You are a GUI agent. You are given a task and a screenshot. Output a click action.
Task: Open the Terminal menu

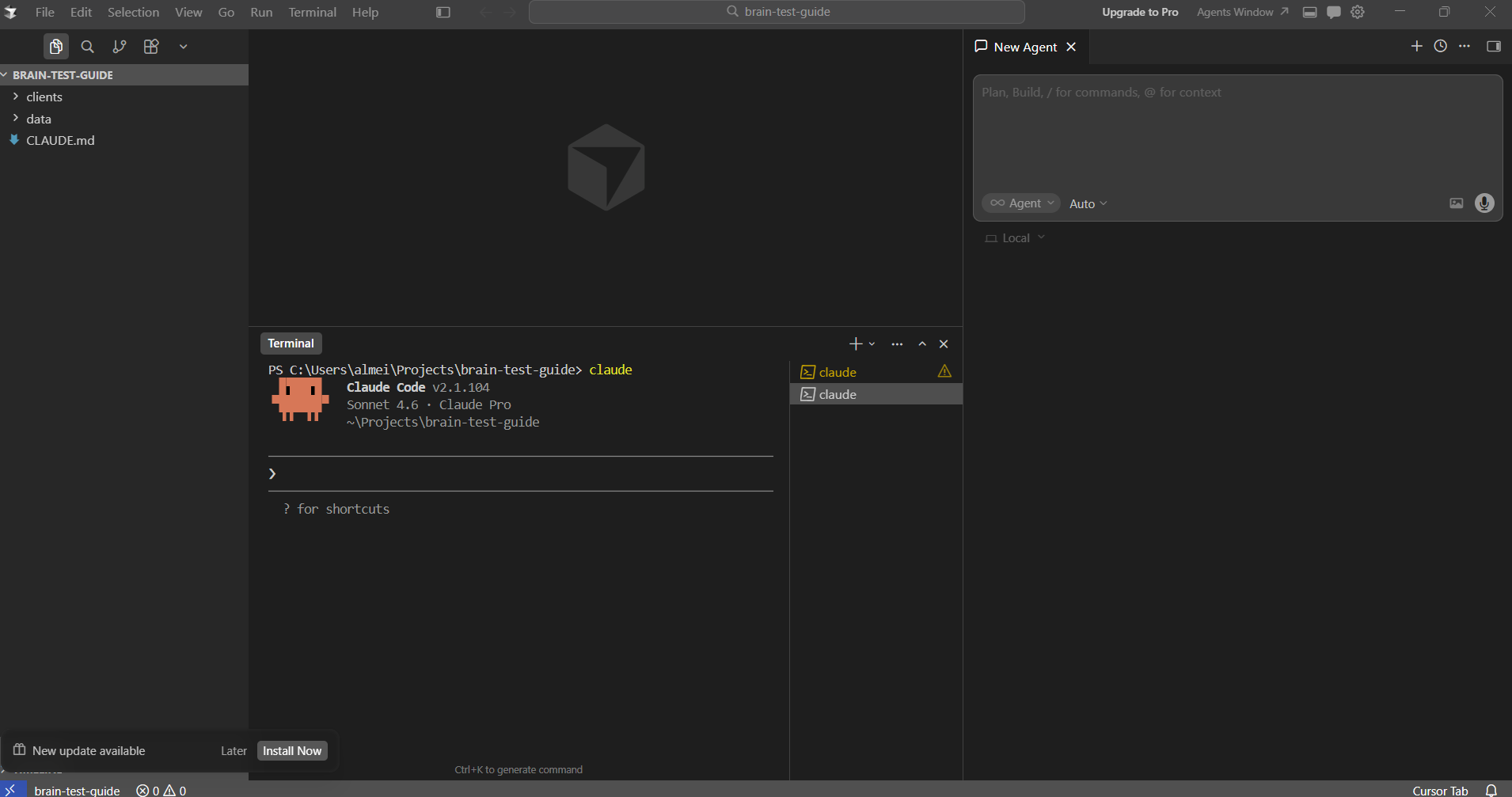(312, 12)
